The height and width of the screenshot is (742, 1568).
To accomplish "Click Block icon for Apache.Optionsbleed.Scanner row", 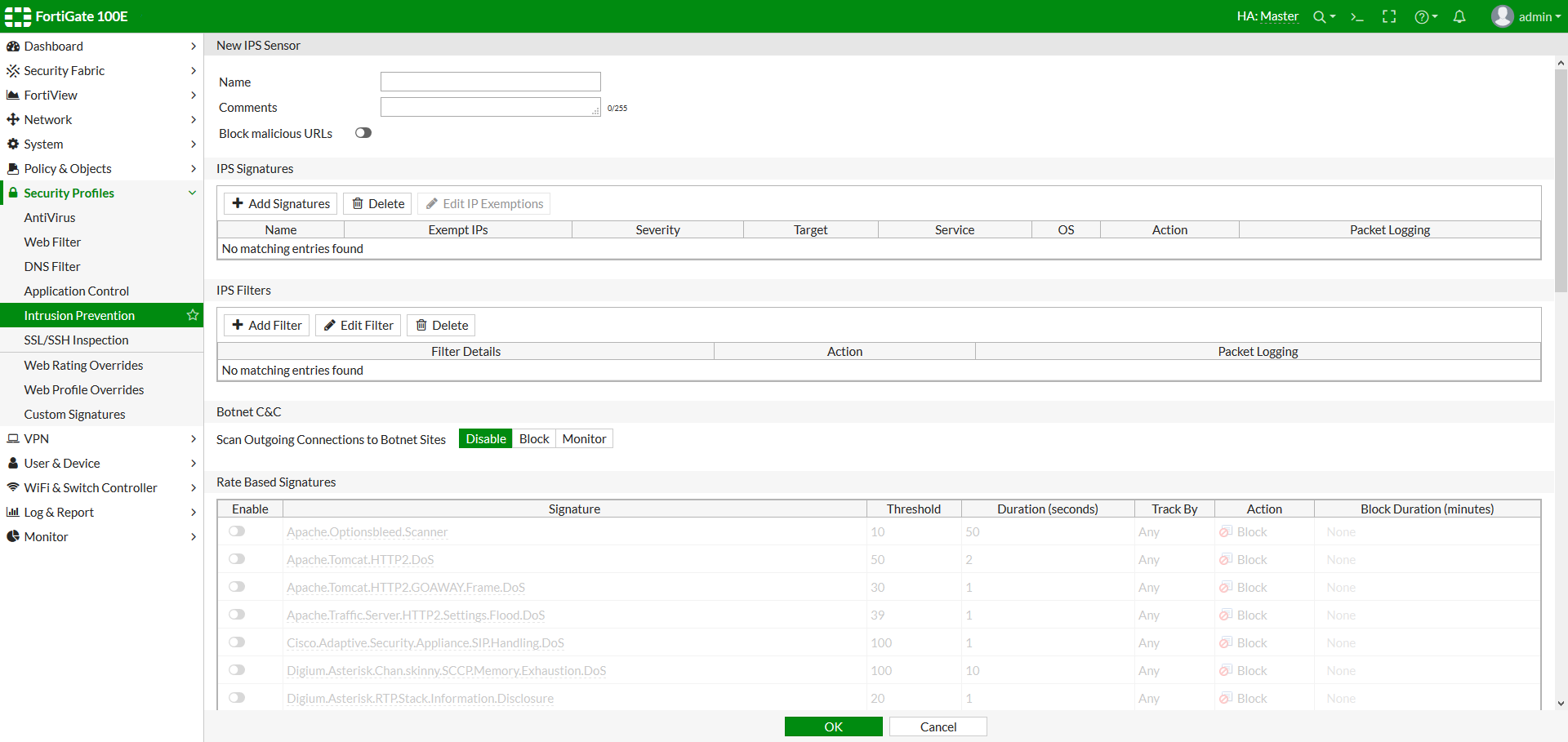I will pos(1226,532).
